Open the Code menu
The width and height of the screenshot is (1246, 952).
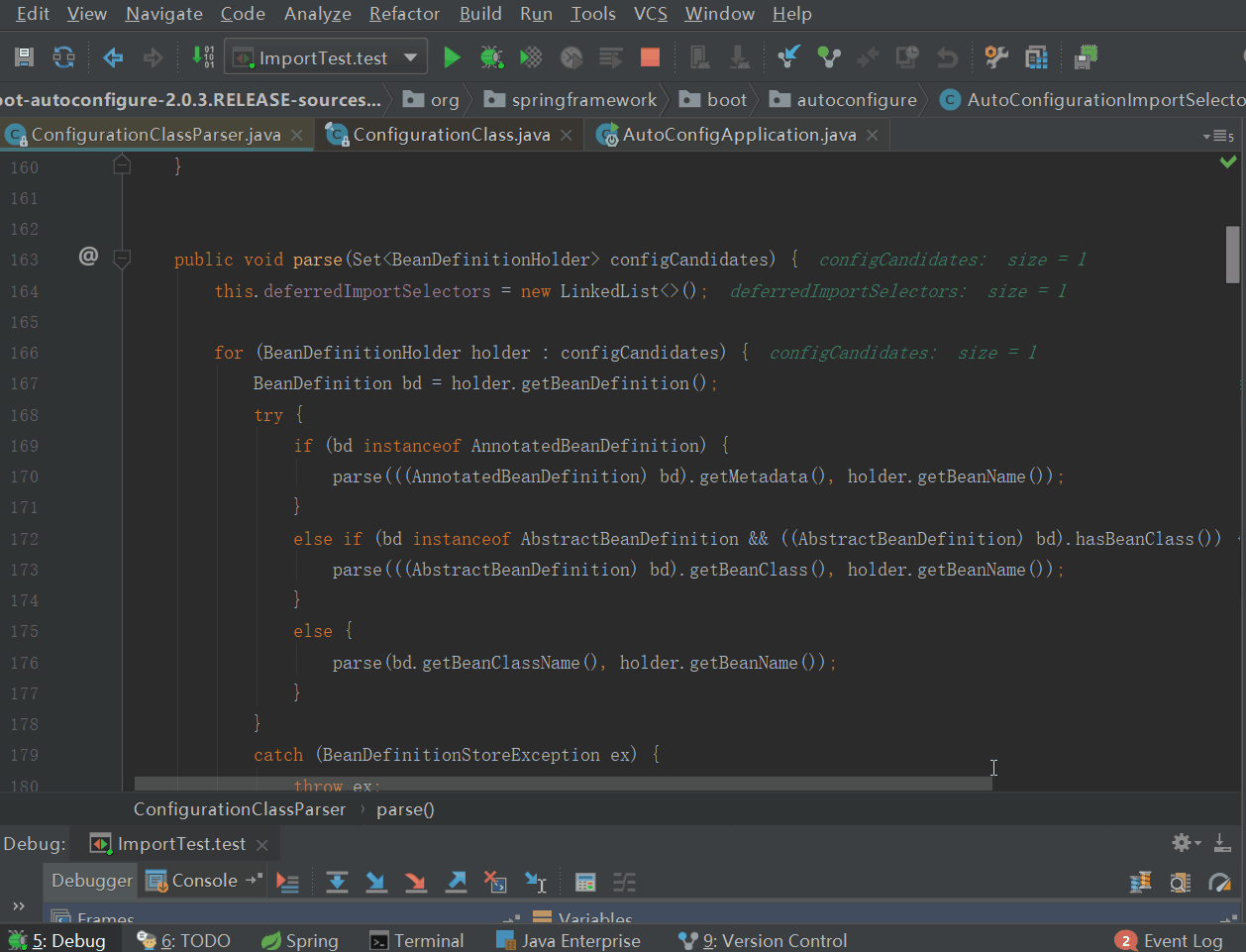pos(243,14)
